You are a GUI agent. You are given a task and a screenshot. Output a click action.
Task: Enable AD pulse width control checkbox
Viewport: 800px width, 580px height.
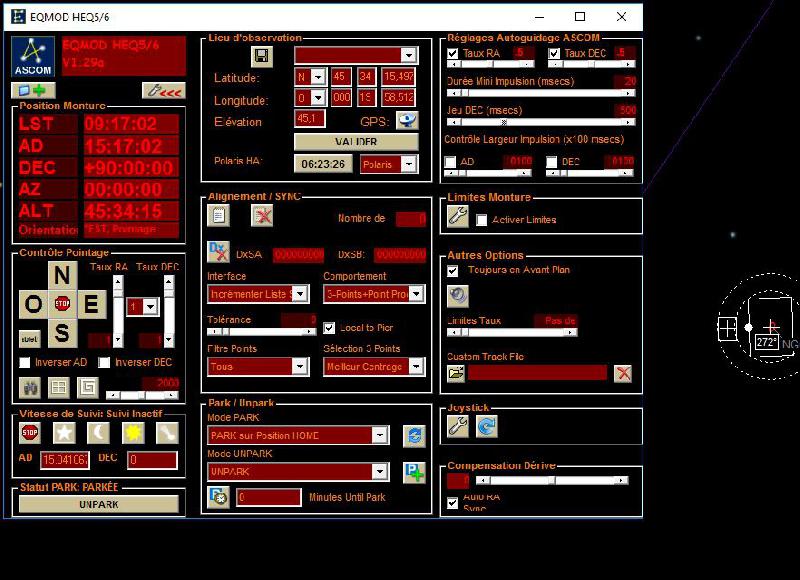pyautogui.click(x=450, y=162)
